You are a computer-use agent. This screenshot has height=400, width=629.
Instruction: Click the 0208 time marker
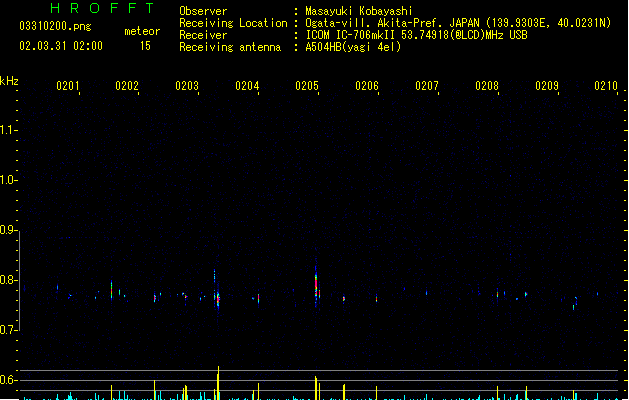pyautogui.click(x=487, y=86)
